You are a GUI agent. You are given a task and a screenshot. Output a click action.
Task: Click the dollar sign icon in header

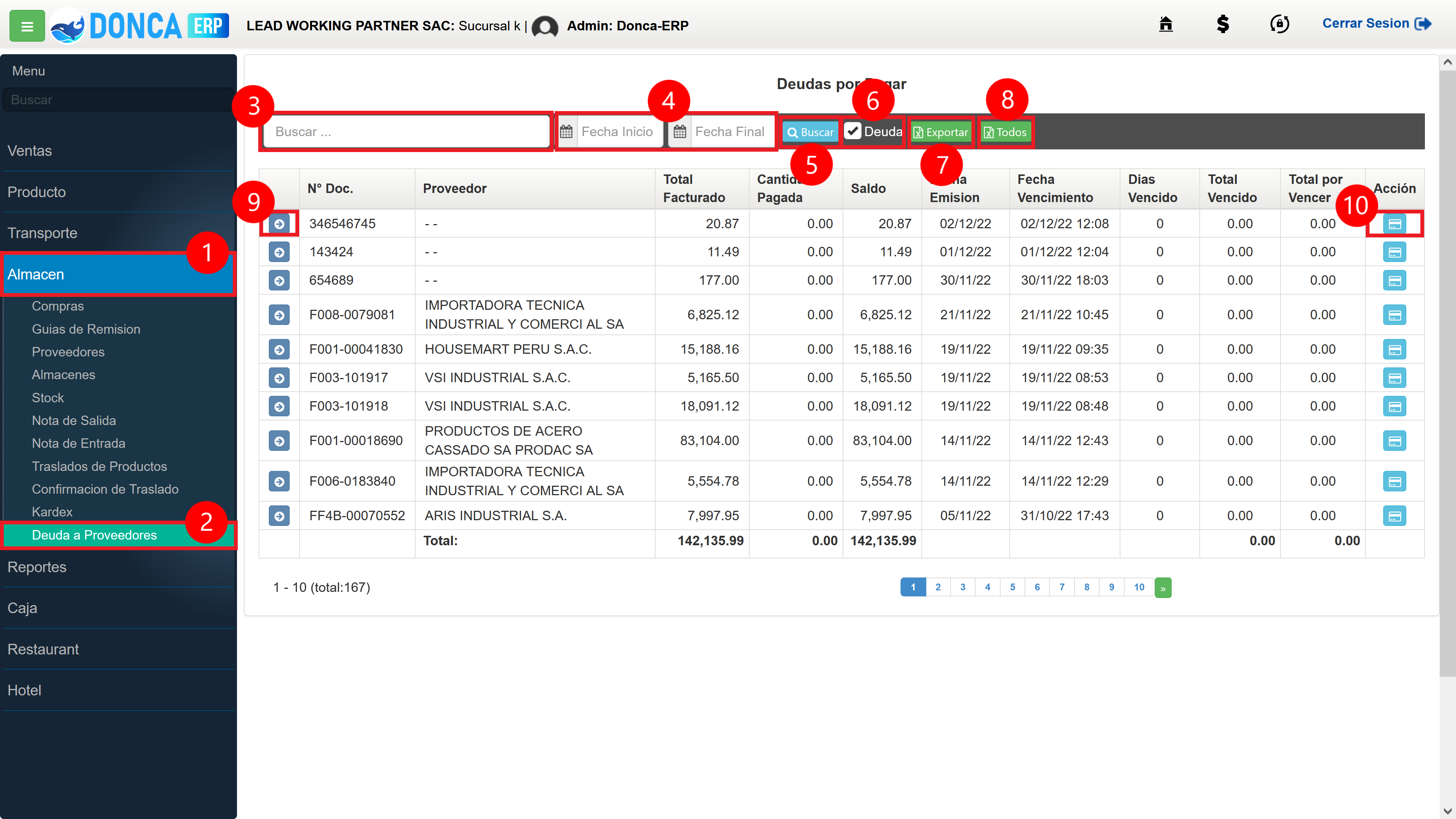1222,24
